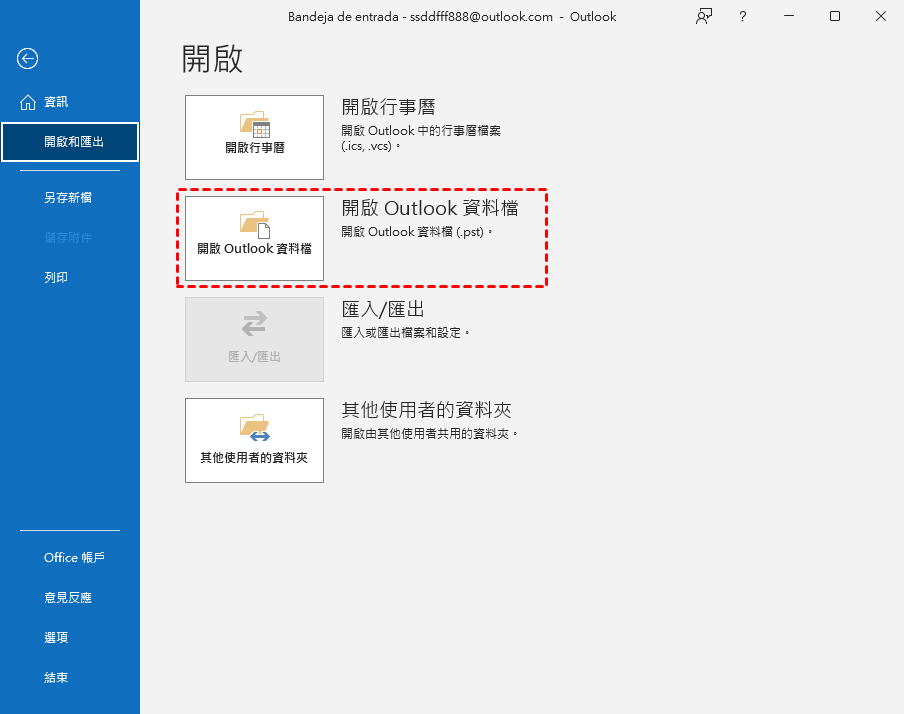The image size is (904, 714).
Task: Click the 開啟 Outlook 資料檔 heading text
Action: click(430, 208)
